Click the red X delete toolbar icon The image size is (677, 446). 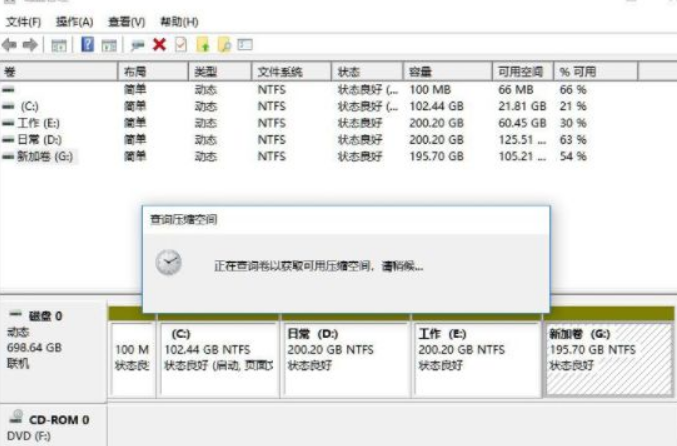pos(159,45)
